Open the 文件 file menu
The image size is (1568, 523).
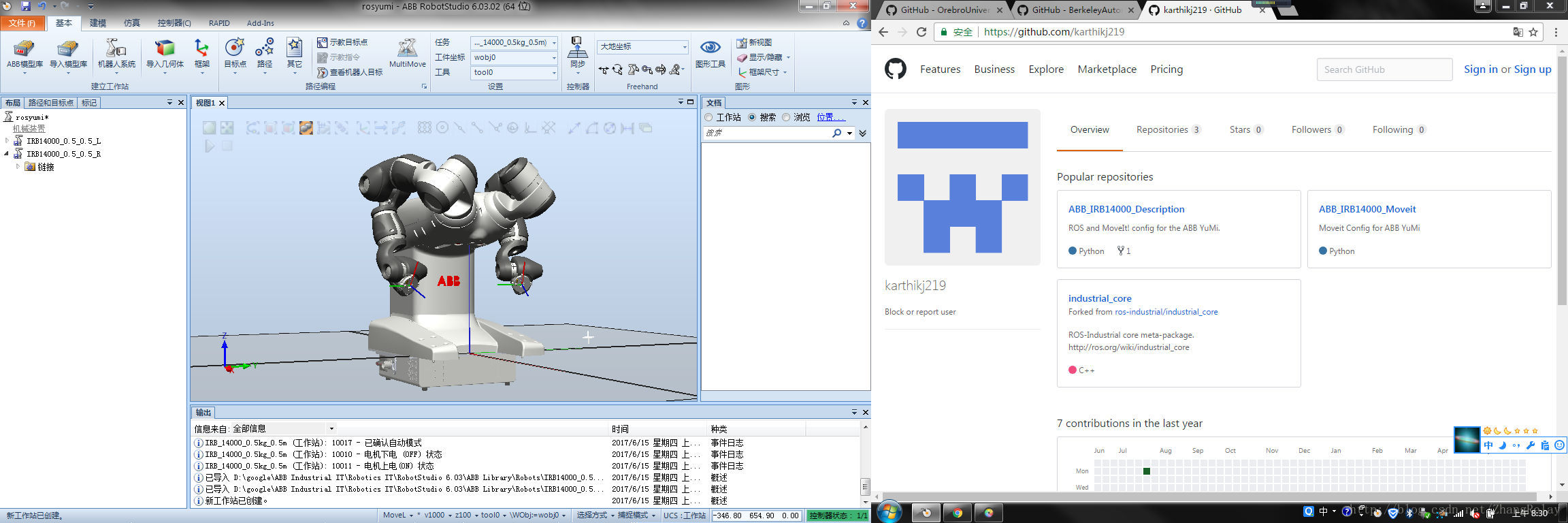tap(22, 23)
